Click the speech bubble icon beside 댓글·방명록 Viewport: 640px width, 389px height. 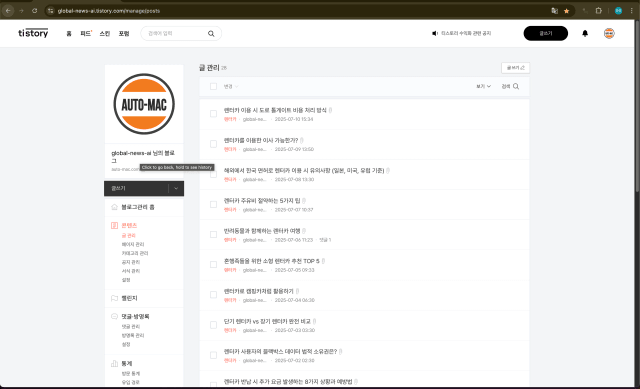[115, 316]
